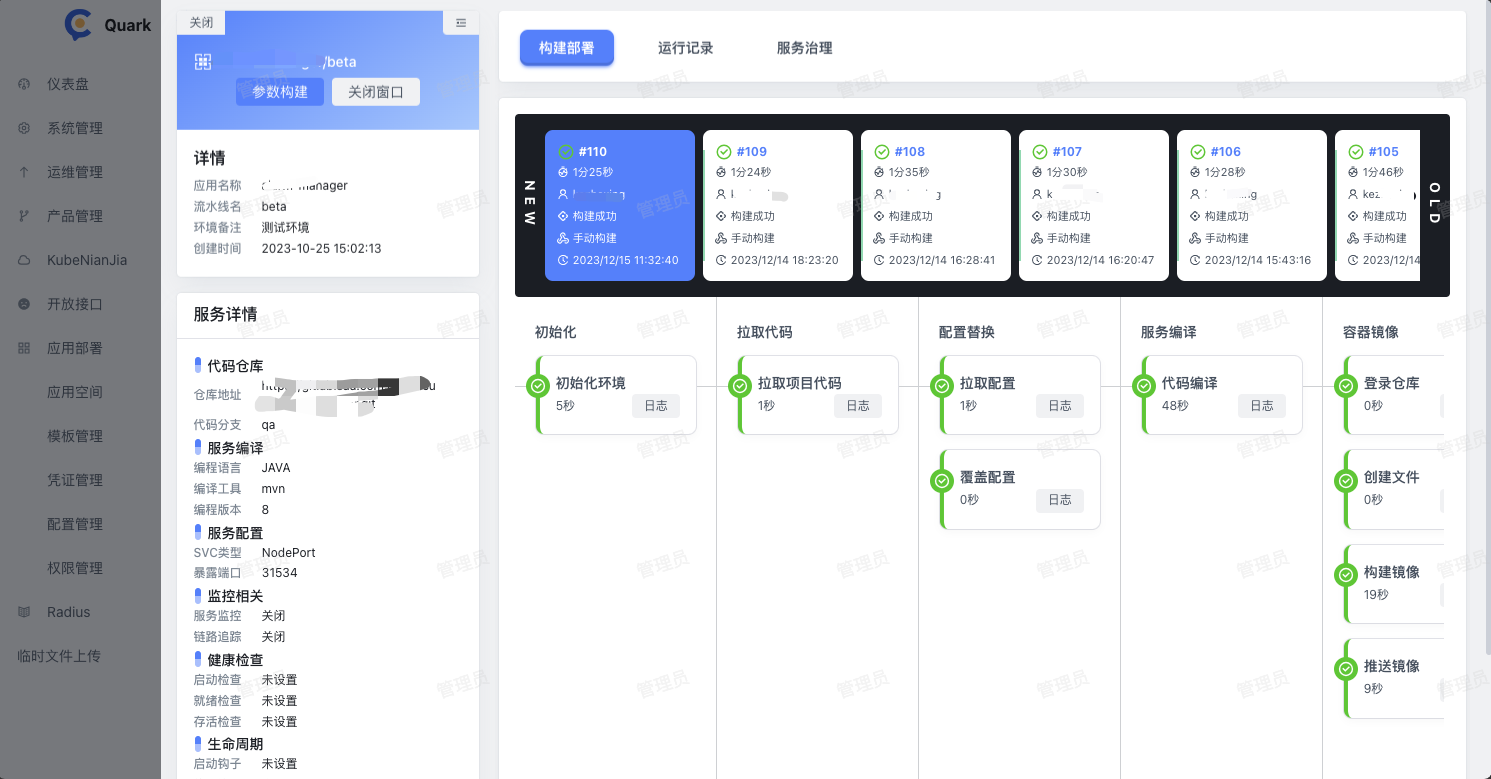Click the Radius book icon
1491x779 pixels.
point(24,612)
